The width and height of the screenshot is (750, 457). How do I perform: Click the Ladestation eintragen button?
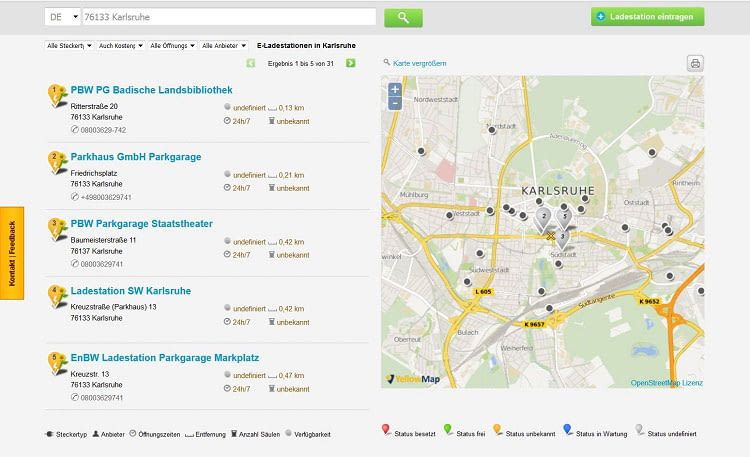click(647, 17)
